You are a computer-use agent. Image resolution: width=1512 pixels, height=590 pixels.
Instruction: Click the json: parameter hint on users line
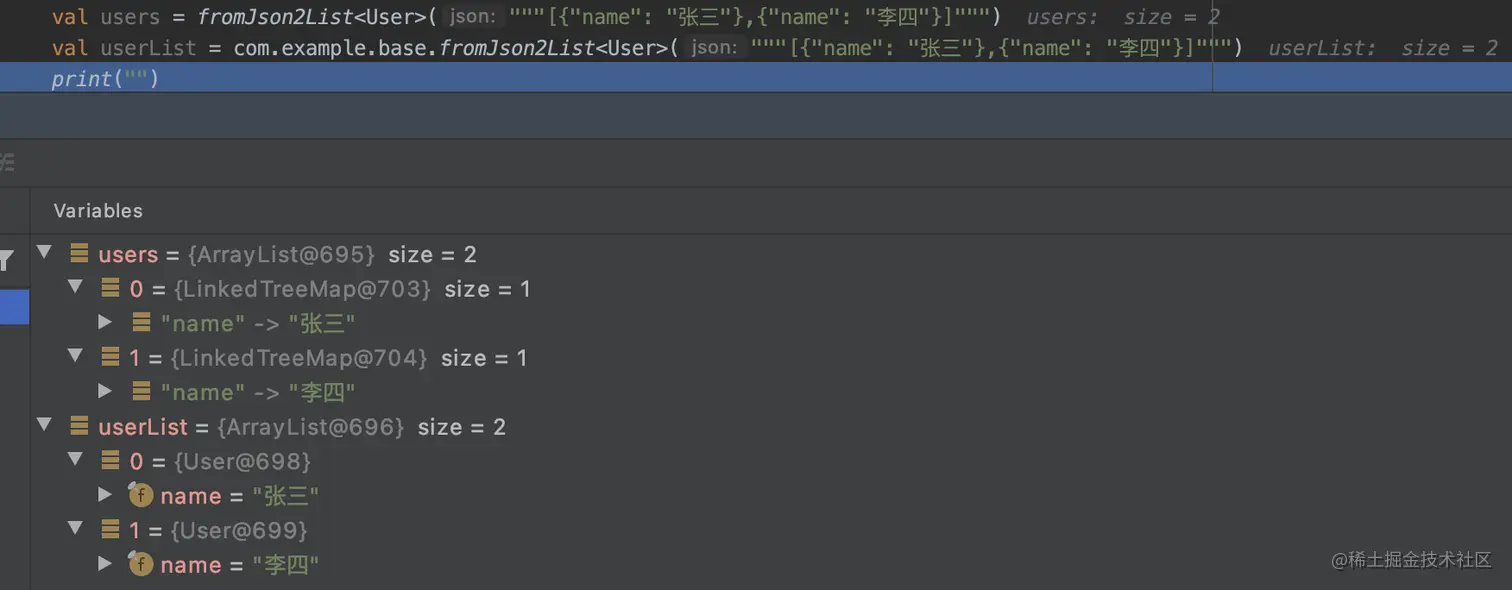point(471,17)
